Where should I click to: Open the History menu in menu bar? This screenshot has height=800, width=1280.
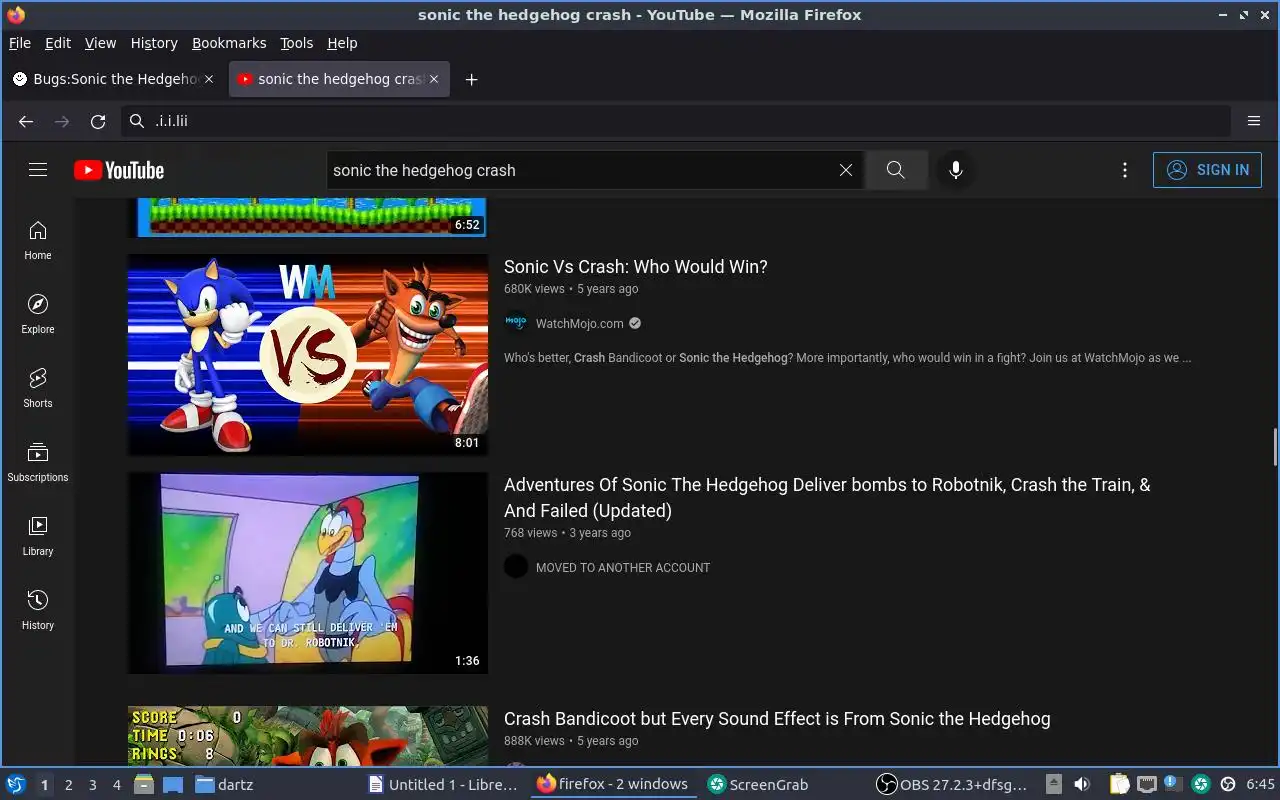154,43
